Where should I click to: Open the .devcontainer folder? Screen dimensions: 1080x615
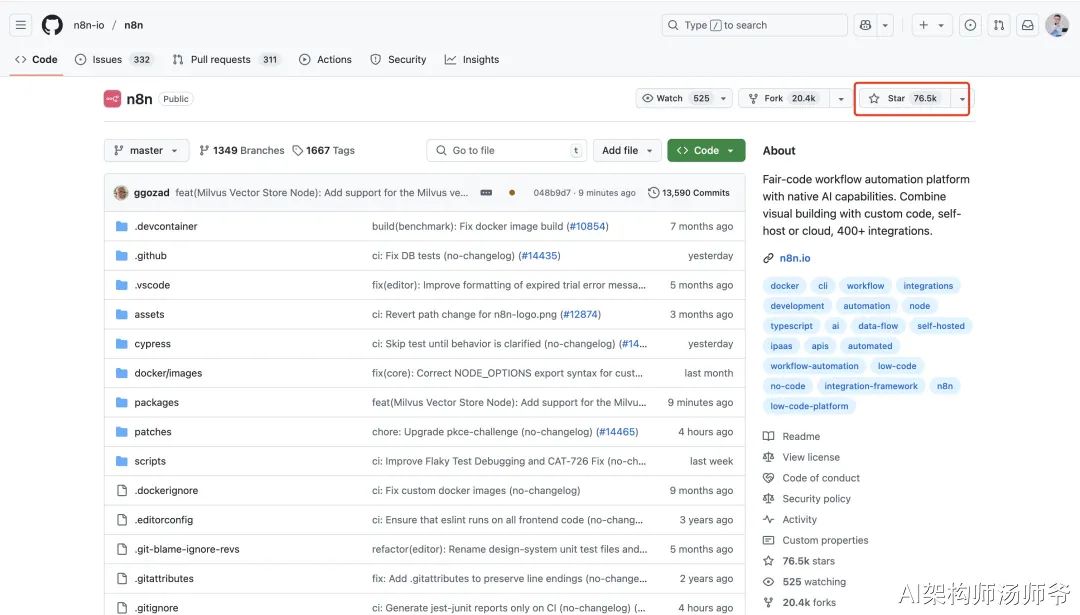(166, 226)
